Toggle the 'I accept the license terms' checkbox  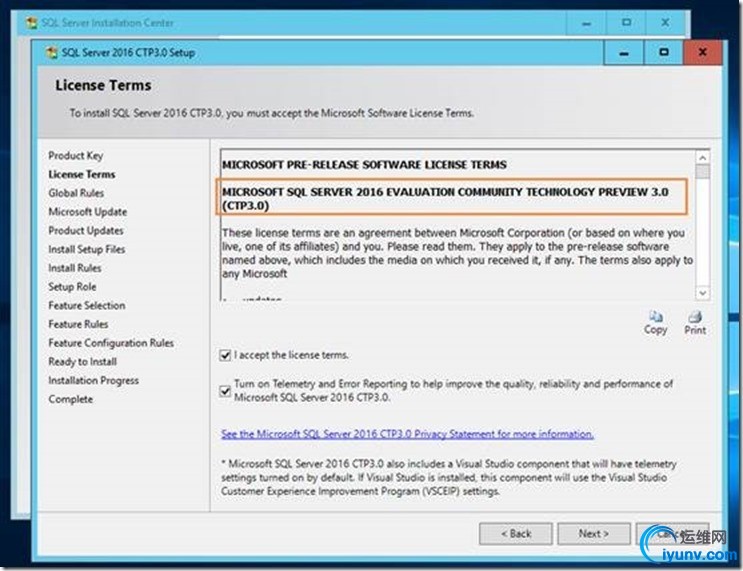(x=225, y=355)
